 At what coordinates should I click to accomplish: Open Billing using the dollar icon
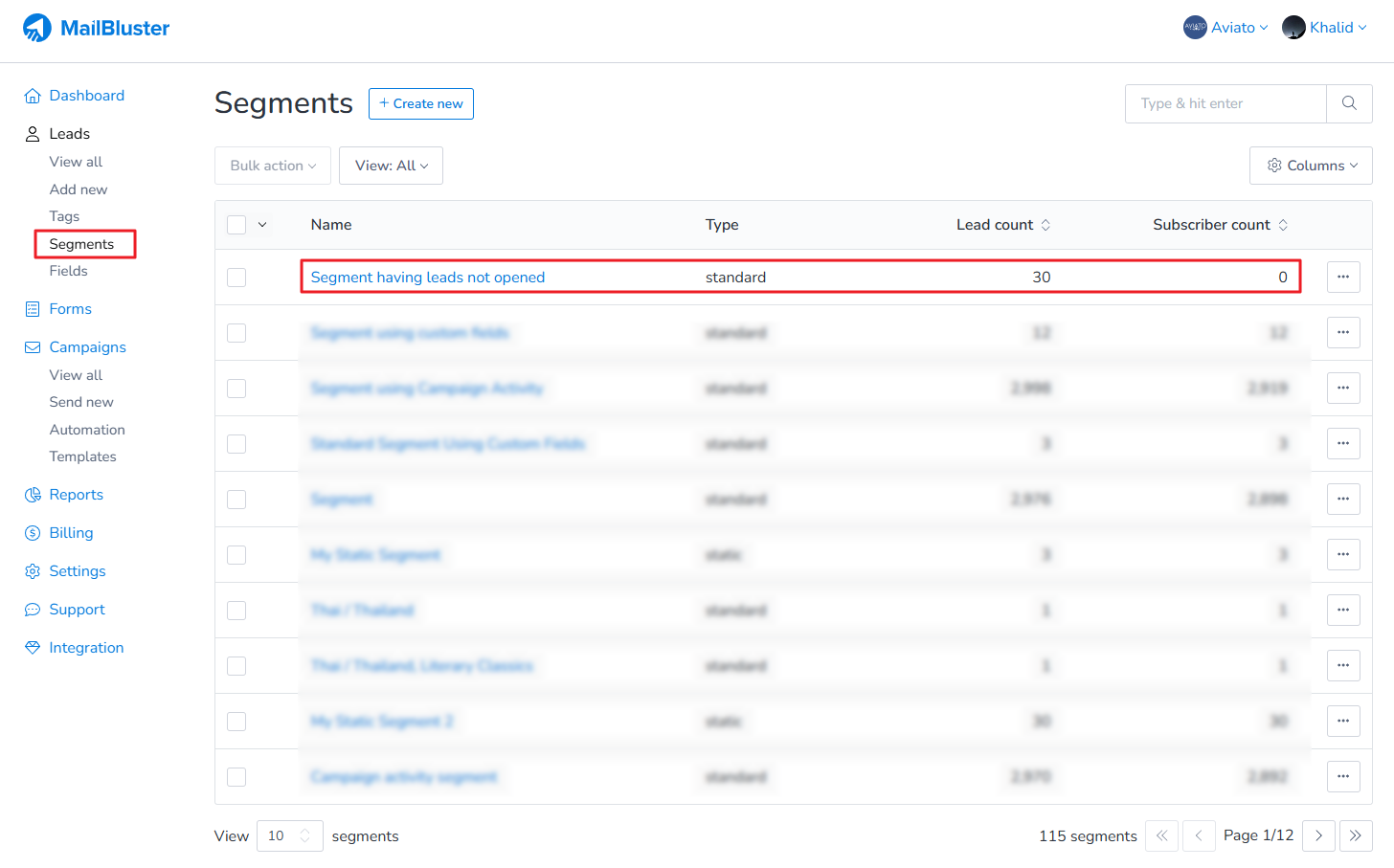(x=32, y=532)
